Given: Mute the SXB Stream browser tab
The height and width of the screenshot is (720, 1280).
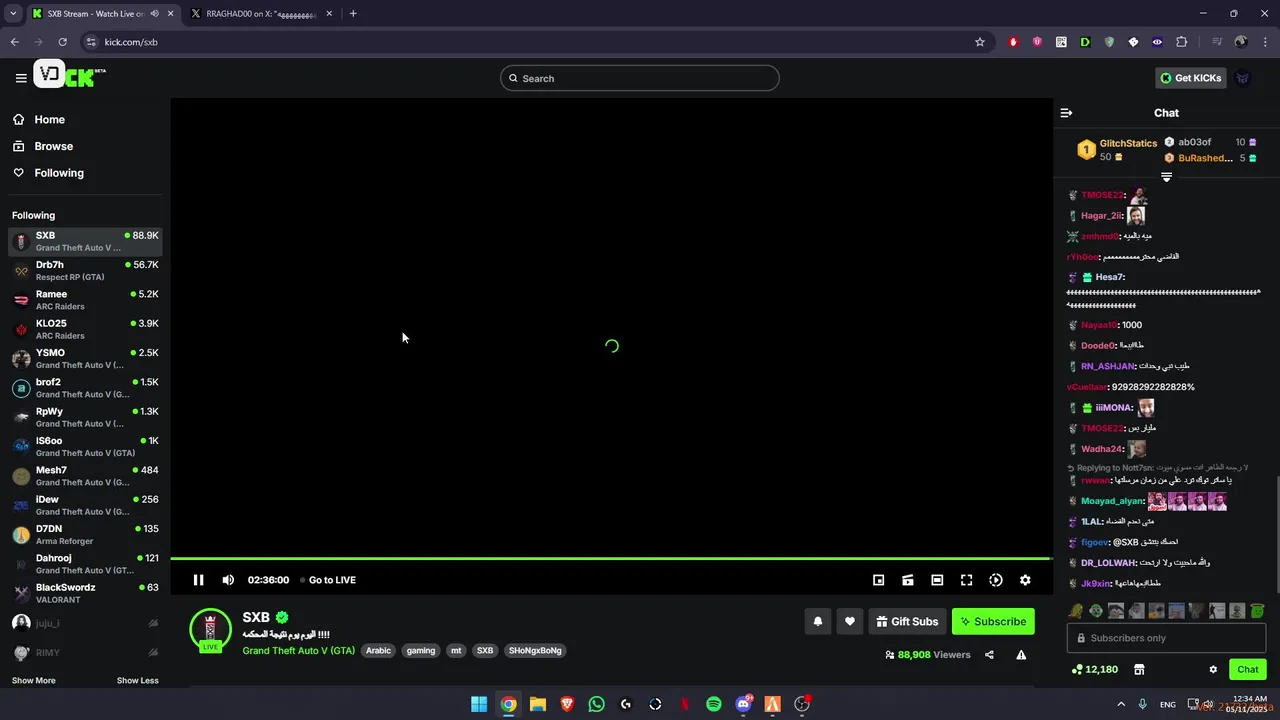Looking at the screenshot, I should (154, 14).
